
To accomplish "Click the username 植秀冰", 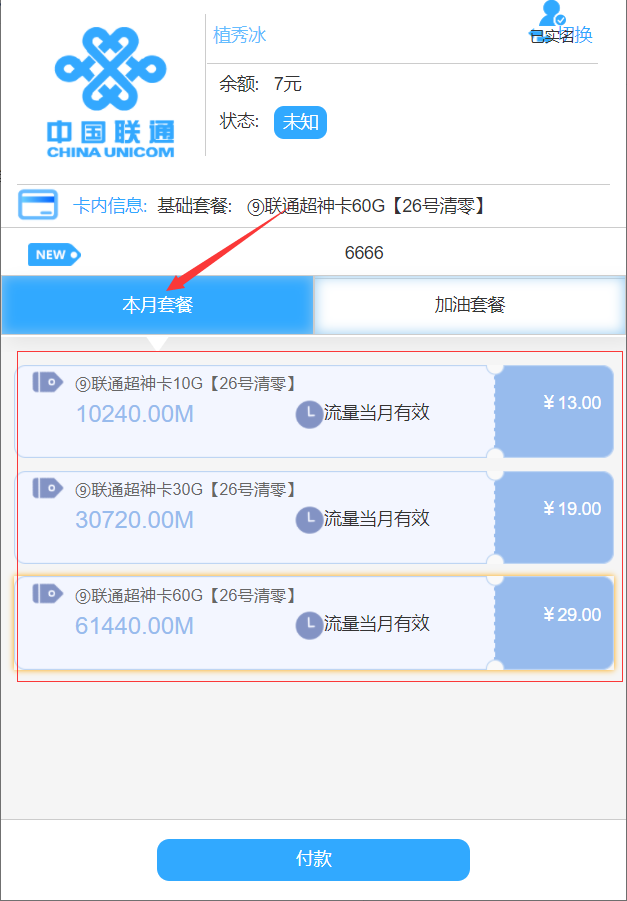I will pos(240,36).
